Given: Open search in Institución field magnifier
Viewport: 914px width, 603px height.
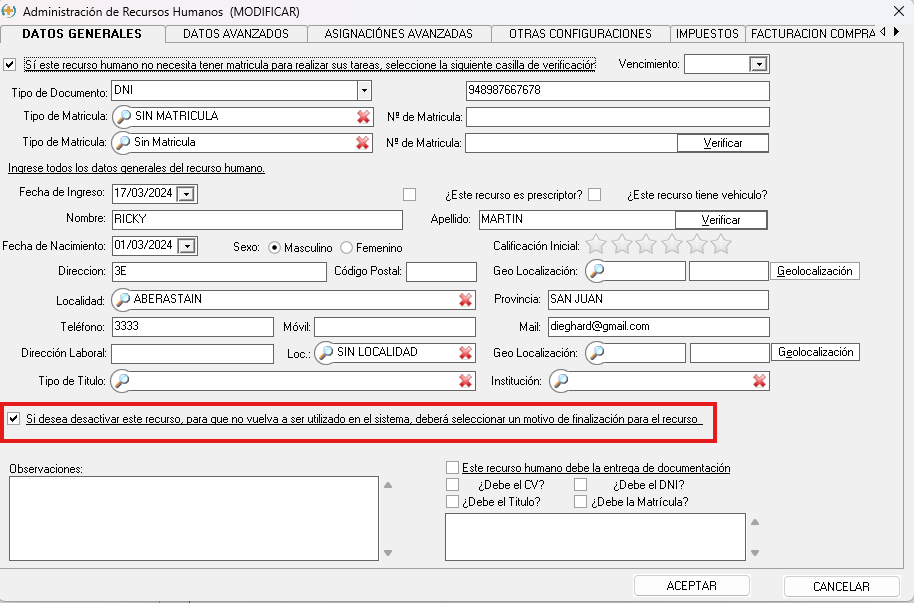Looking at the screenshot, I should 561,381.
